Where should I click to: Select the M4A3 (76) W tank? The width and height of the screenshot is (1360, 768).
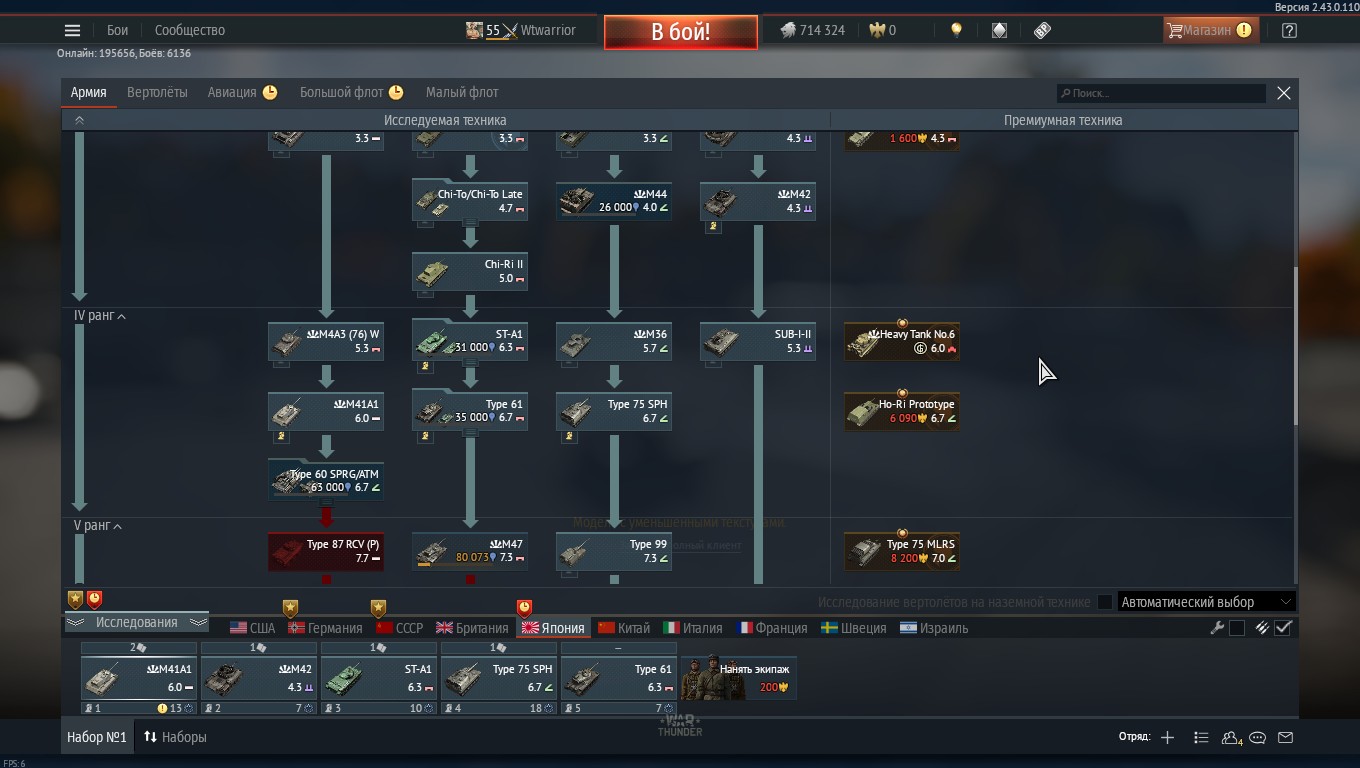click(326, 341)
